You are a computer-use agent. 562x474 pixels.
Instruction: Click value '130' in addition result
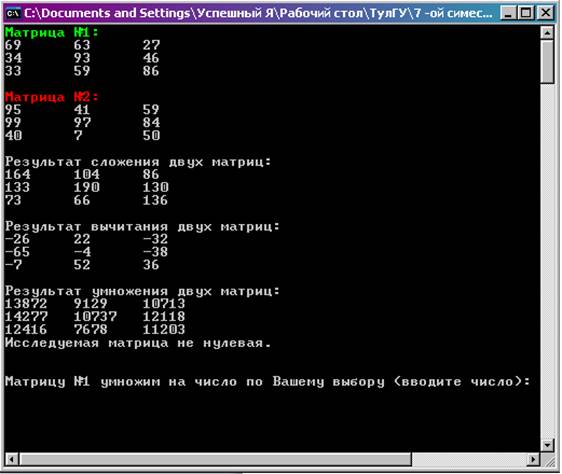[x=156, y=188]
